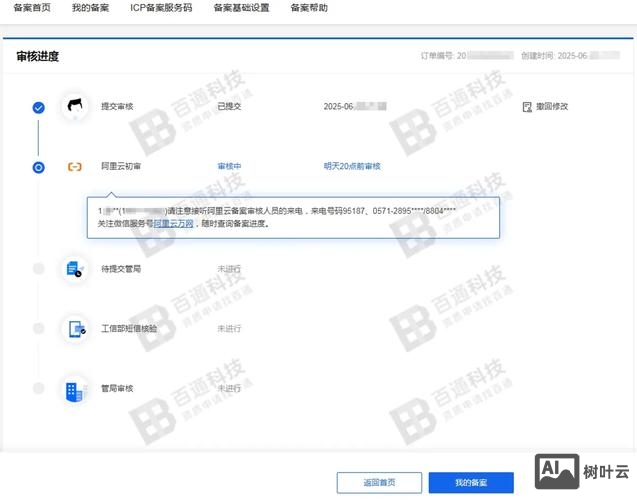The image size is (637, 500).
Task: Click the 待提交管局 step label
Action: tap(121, 269)
